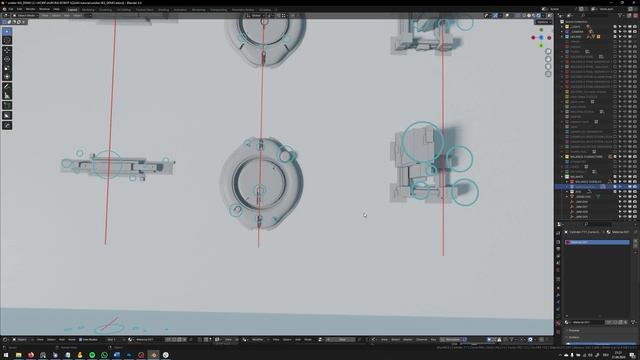Toggle the snapping magnet in viewport header

coord(279,16)
